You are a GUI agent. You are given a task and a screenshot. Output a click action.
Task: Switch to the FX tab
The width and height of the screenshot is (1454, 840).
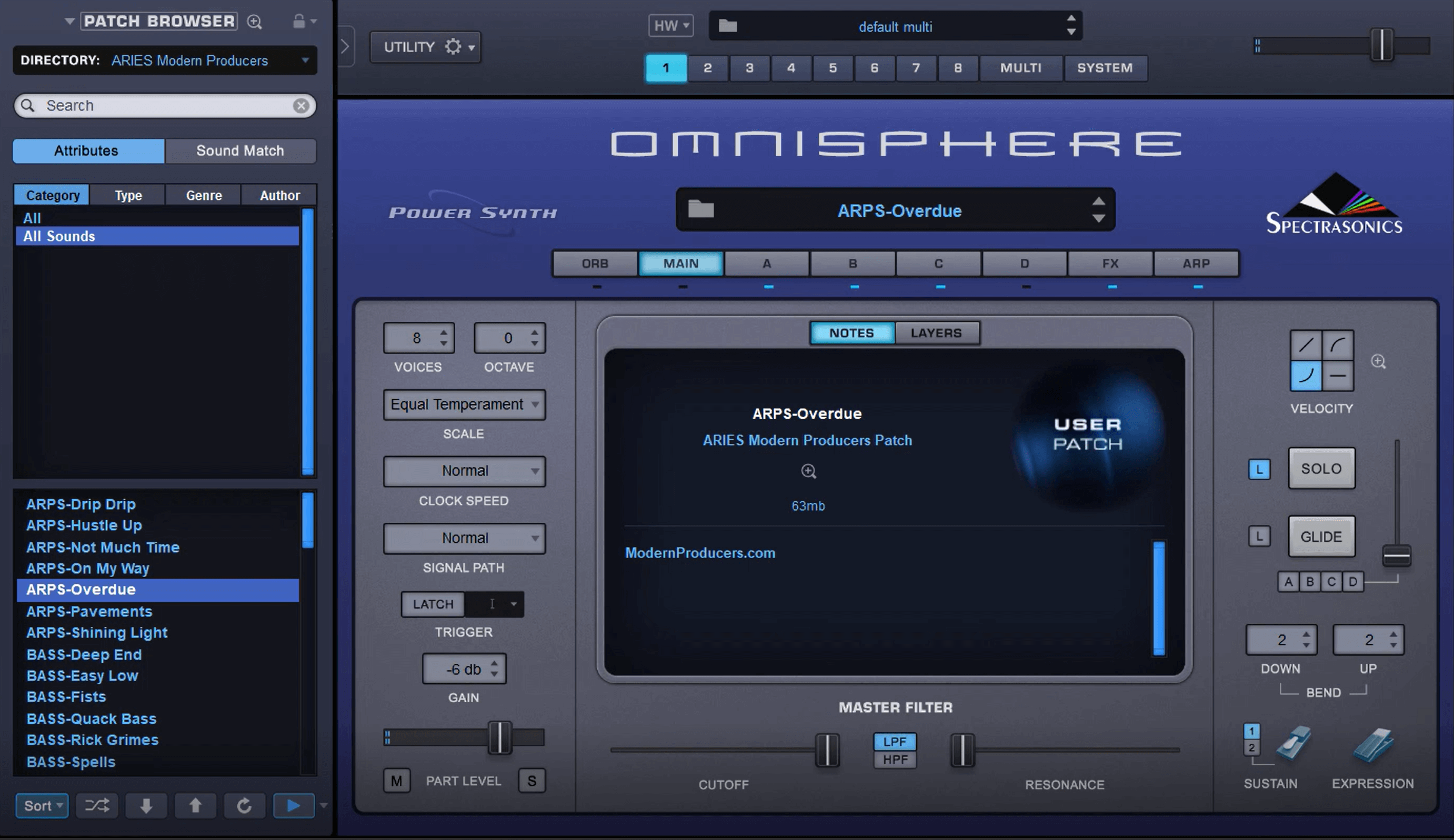point(1110,264)
